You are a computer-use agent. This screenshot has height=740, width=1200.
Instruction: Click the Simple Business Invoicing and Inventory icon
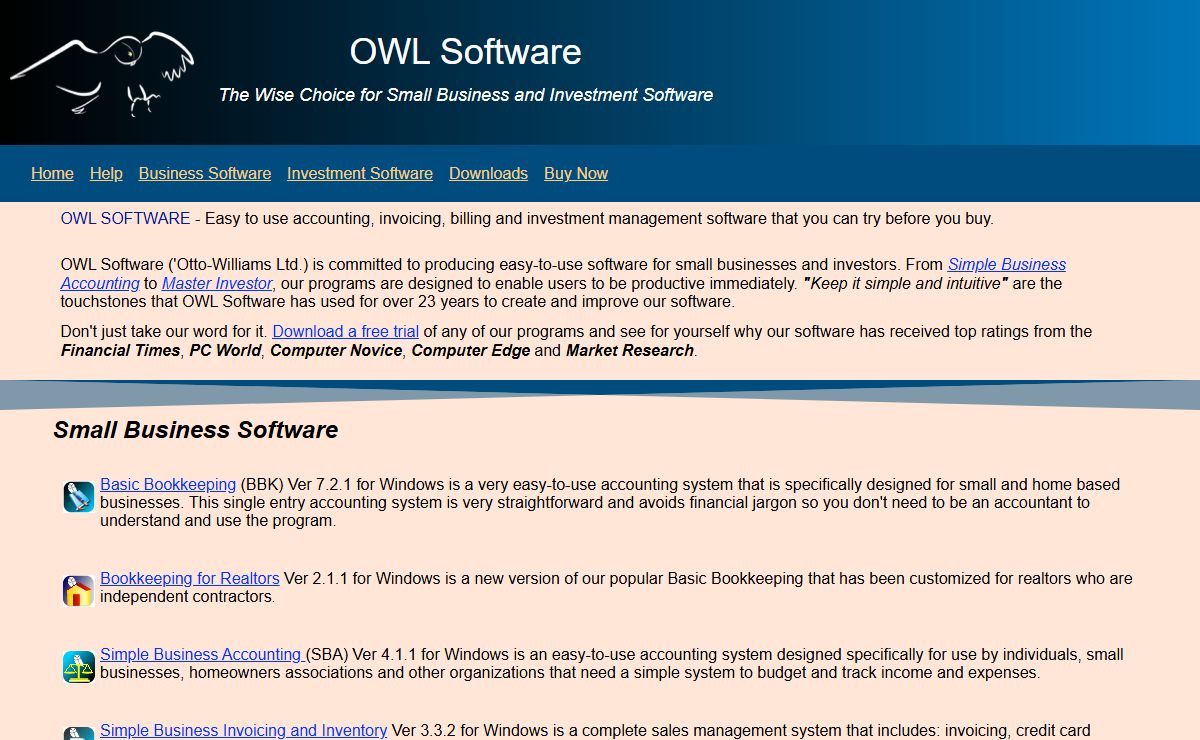pyautogui.click(x=79, y=733)
